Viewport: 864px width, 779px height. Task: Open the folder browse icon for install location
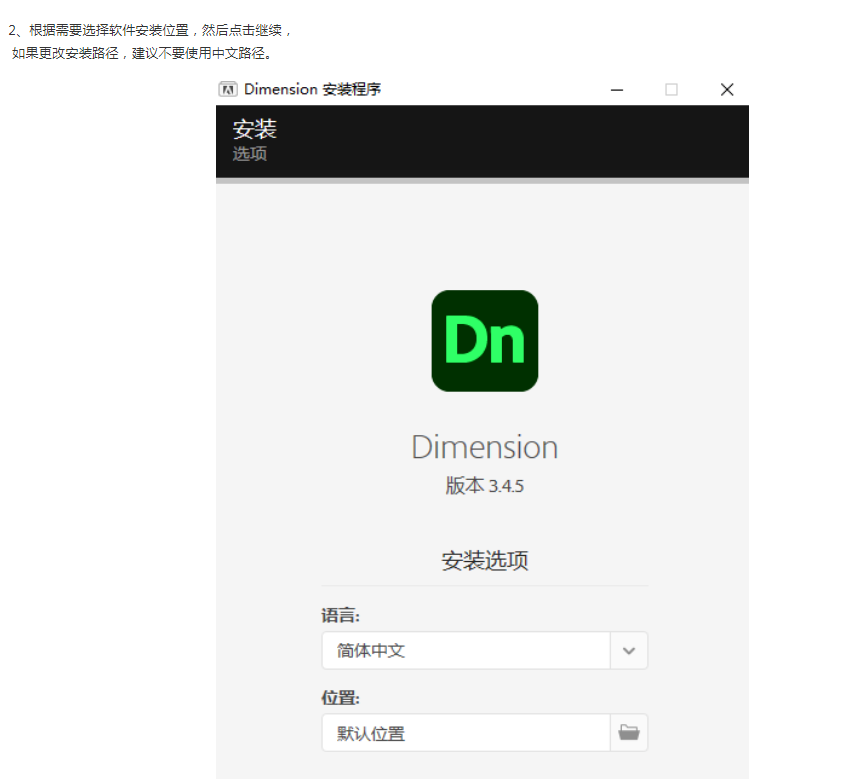coord(629,733)
